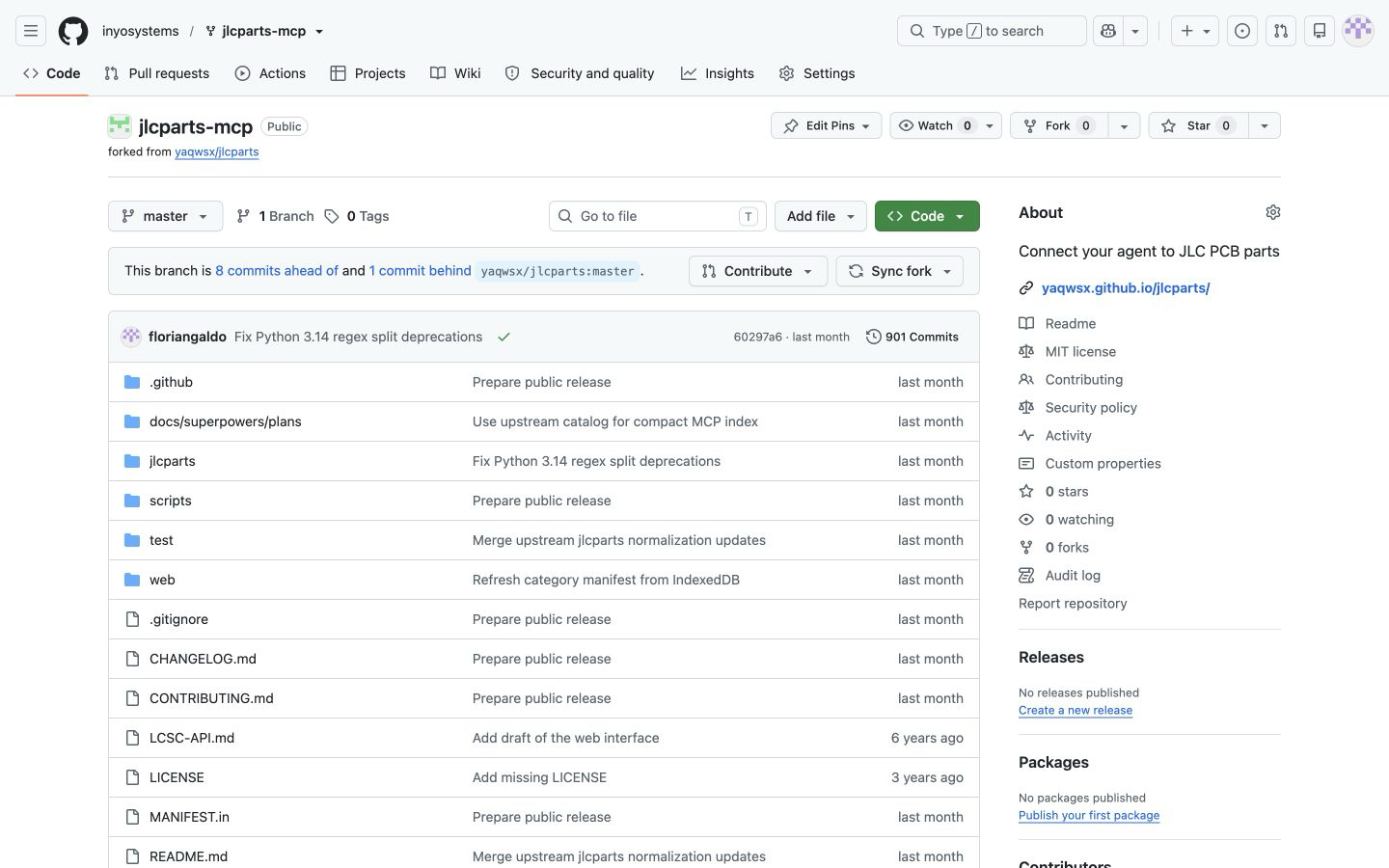Open the .github folder
This screenshot has height=868, width=1389.
coord(171,382)
